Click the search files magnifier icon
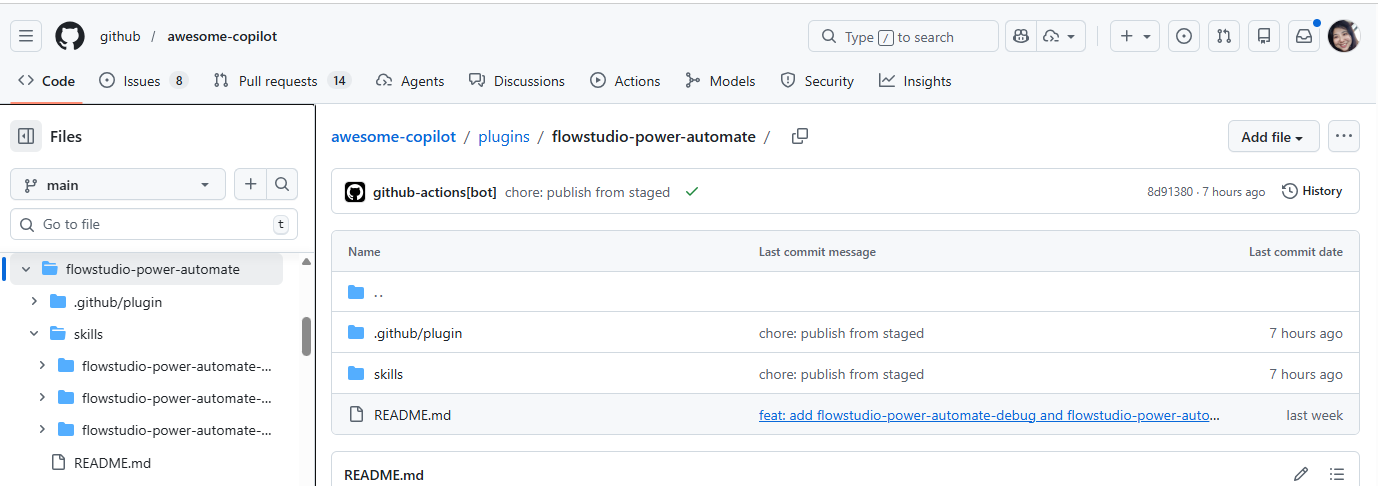This screenshot has height=486, width=1378. pos(282,184)
